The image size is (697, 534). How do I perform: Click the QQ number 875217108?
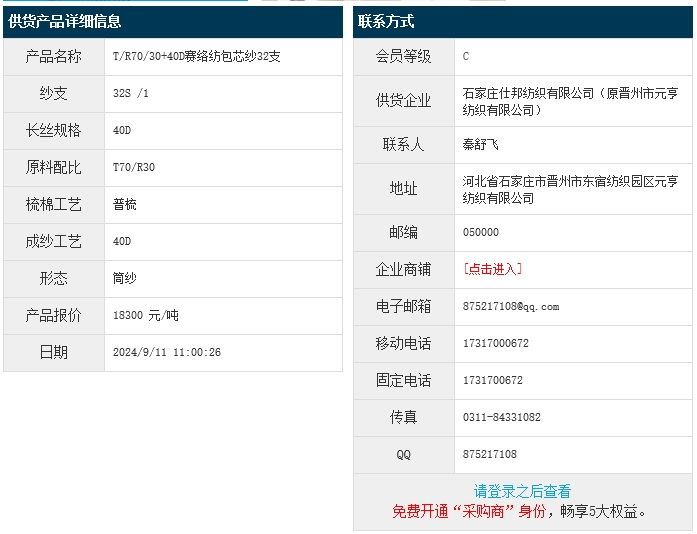[x=490, y=454]
